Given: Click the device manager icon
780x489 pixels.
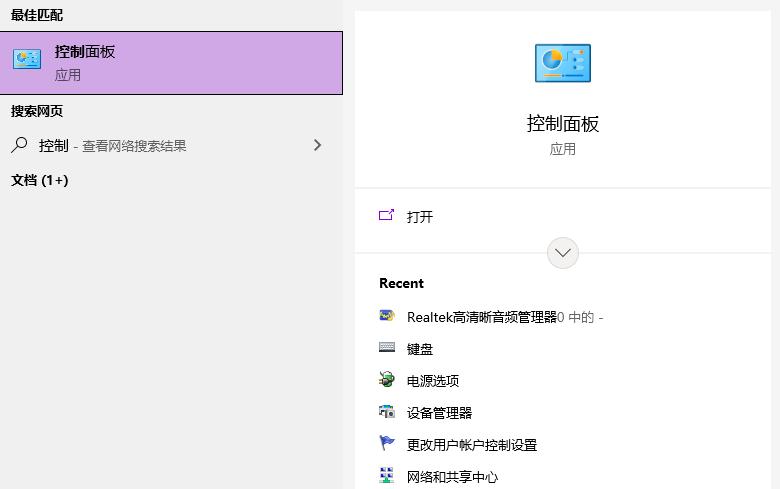Looking at the screenshot, I should pyautogui.click(x=387, y=411).
